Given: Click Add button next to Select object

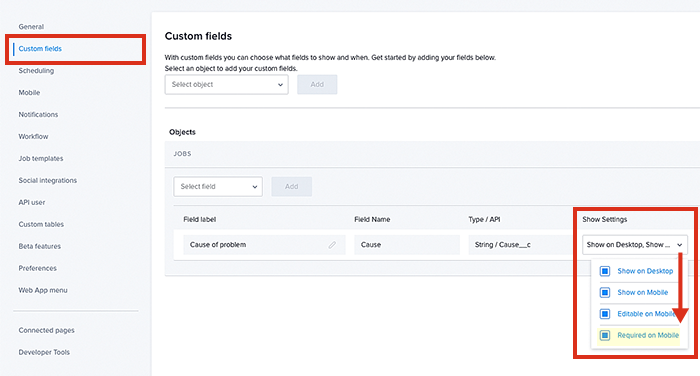Looking at the screenshot, I should coord(317,84).
